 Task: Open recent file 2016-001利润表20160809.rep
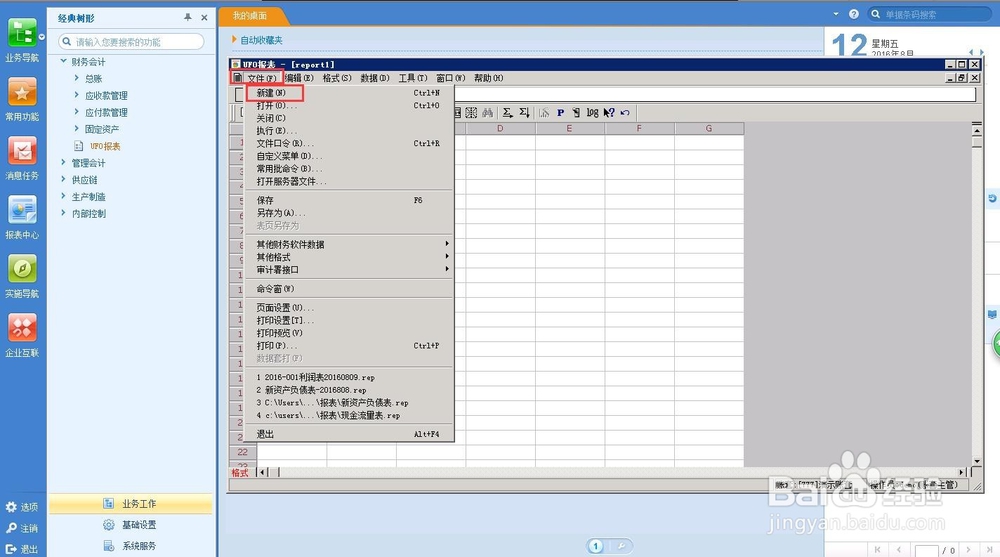(x=349, y=377)
